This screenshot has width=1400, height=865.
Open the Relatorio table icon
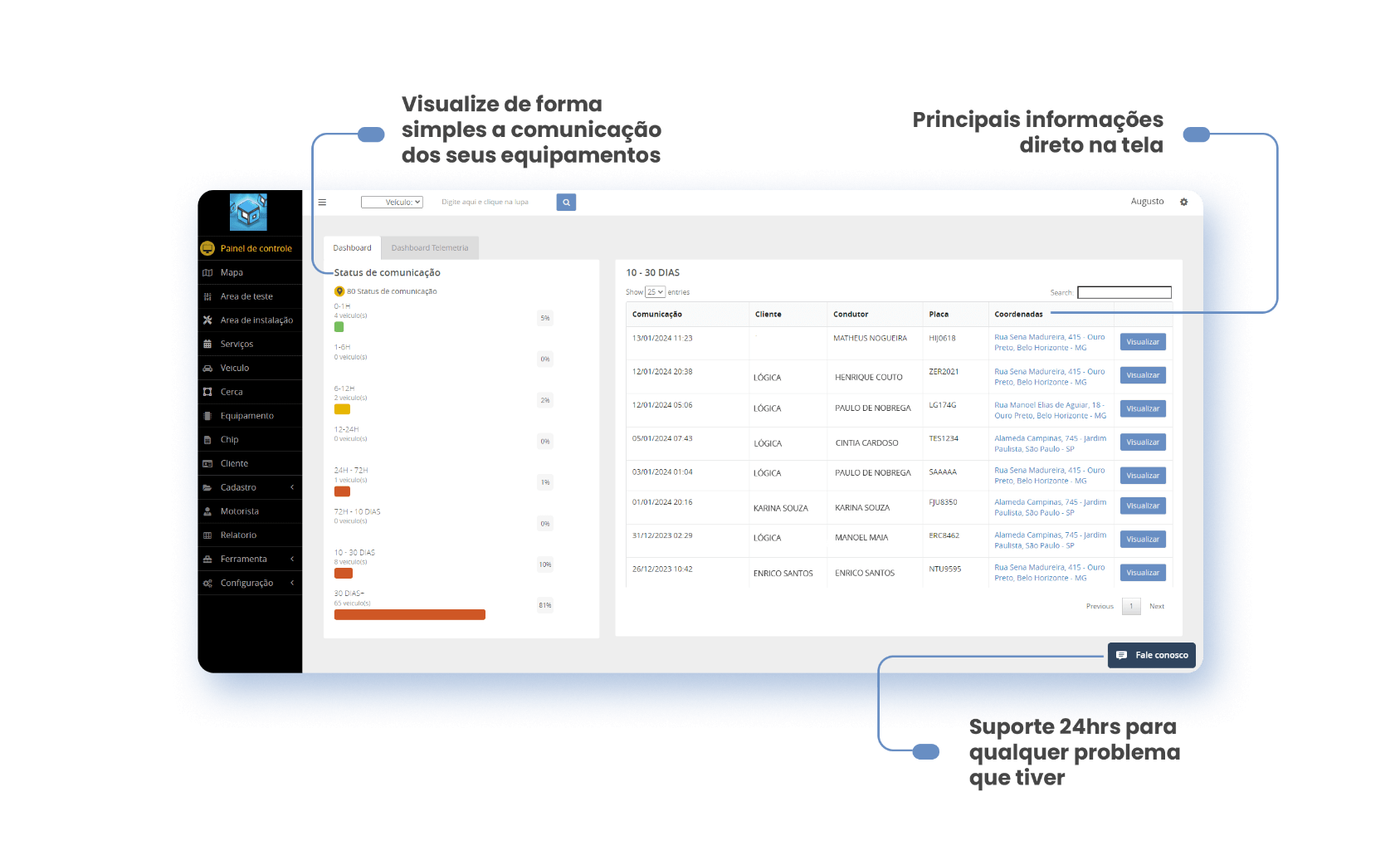[x=207, y=535]
